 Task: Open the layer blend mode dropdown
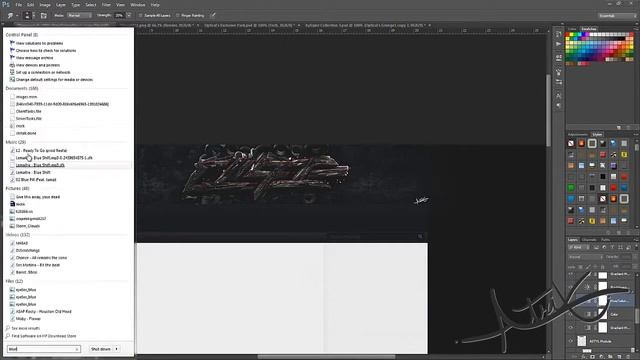[x=585, y=257]
